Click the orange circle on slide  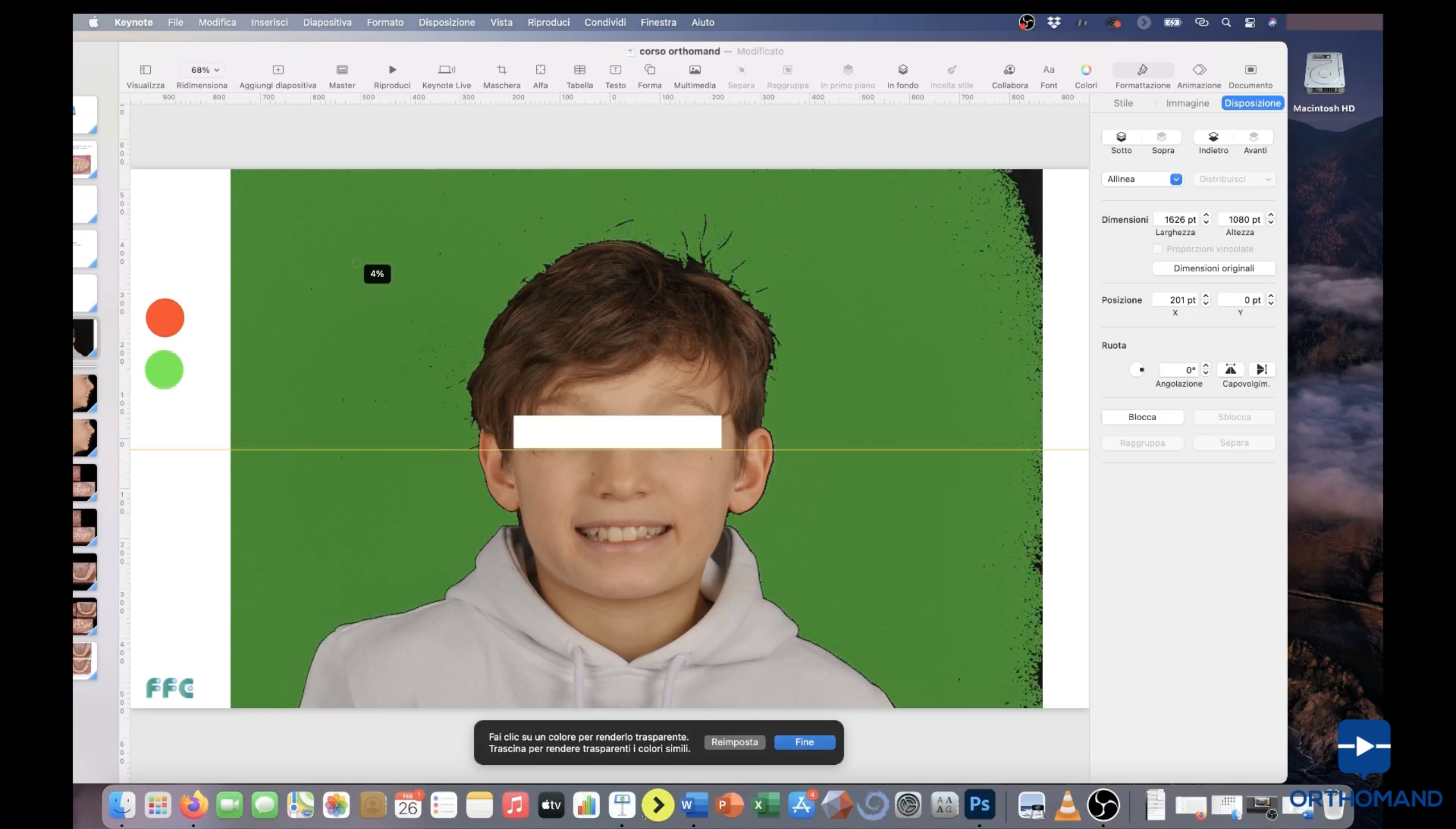(x=164, y=318)
